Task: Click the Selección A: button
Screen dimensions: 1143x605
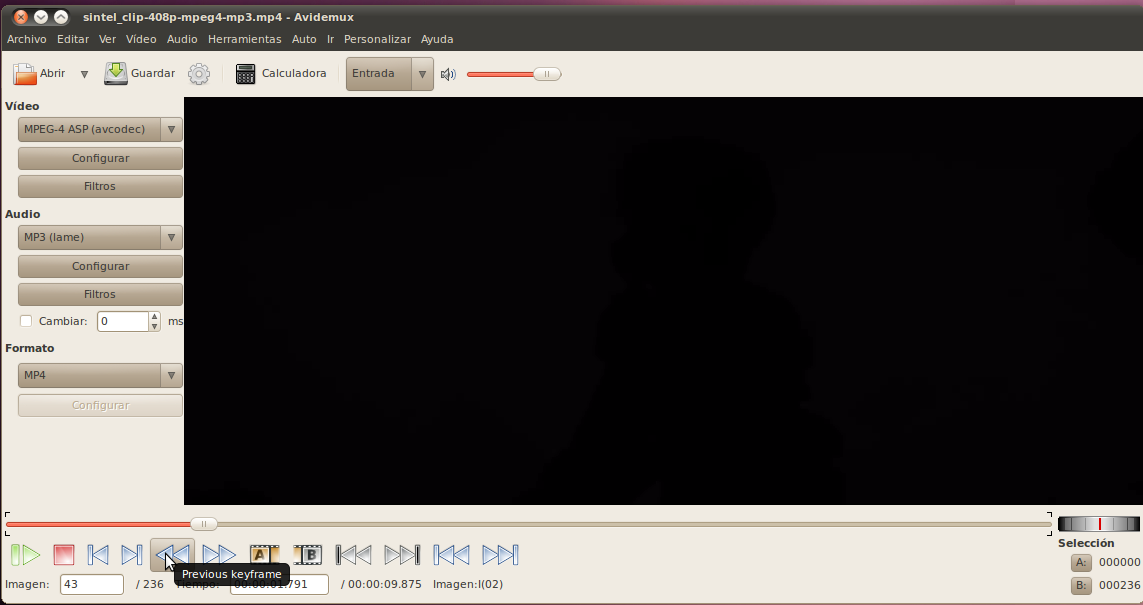Action: coord(1081,562)
